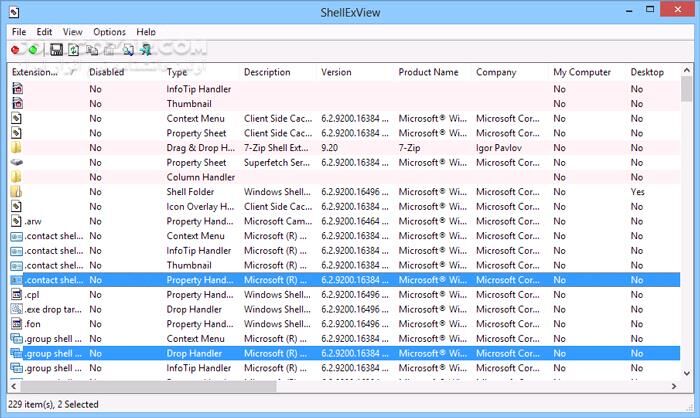
Task: Click the Copy Selected Items toolbar icon
Action: tap(92, 49)
